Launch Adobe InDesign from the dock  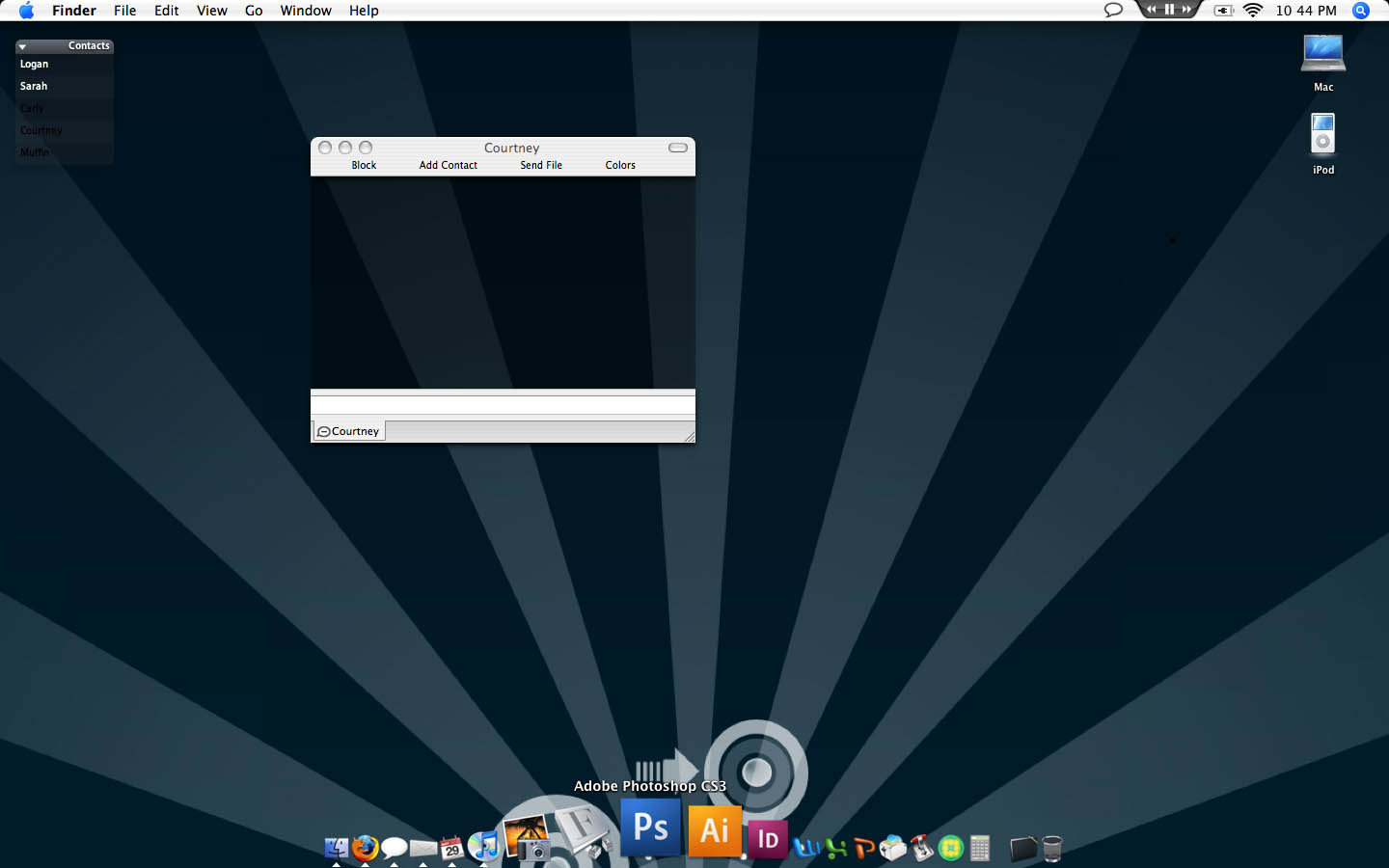pyautogui.click(x=768, y=839)
